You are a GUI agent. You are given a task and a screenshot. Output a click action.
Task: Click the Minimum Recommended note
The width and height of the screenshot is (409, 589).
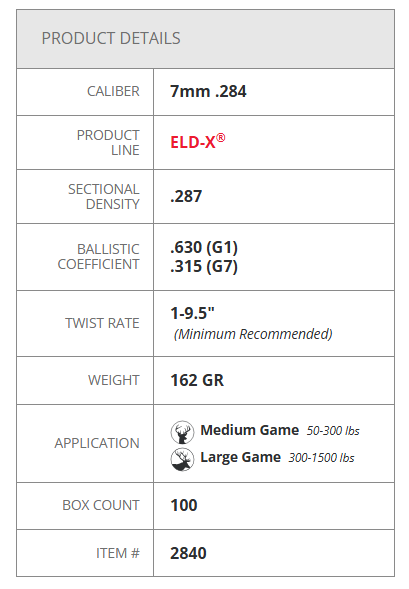[253, 334]
